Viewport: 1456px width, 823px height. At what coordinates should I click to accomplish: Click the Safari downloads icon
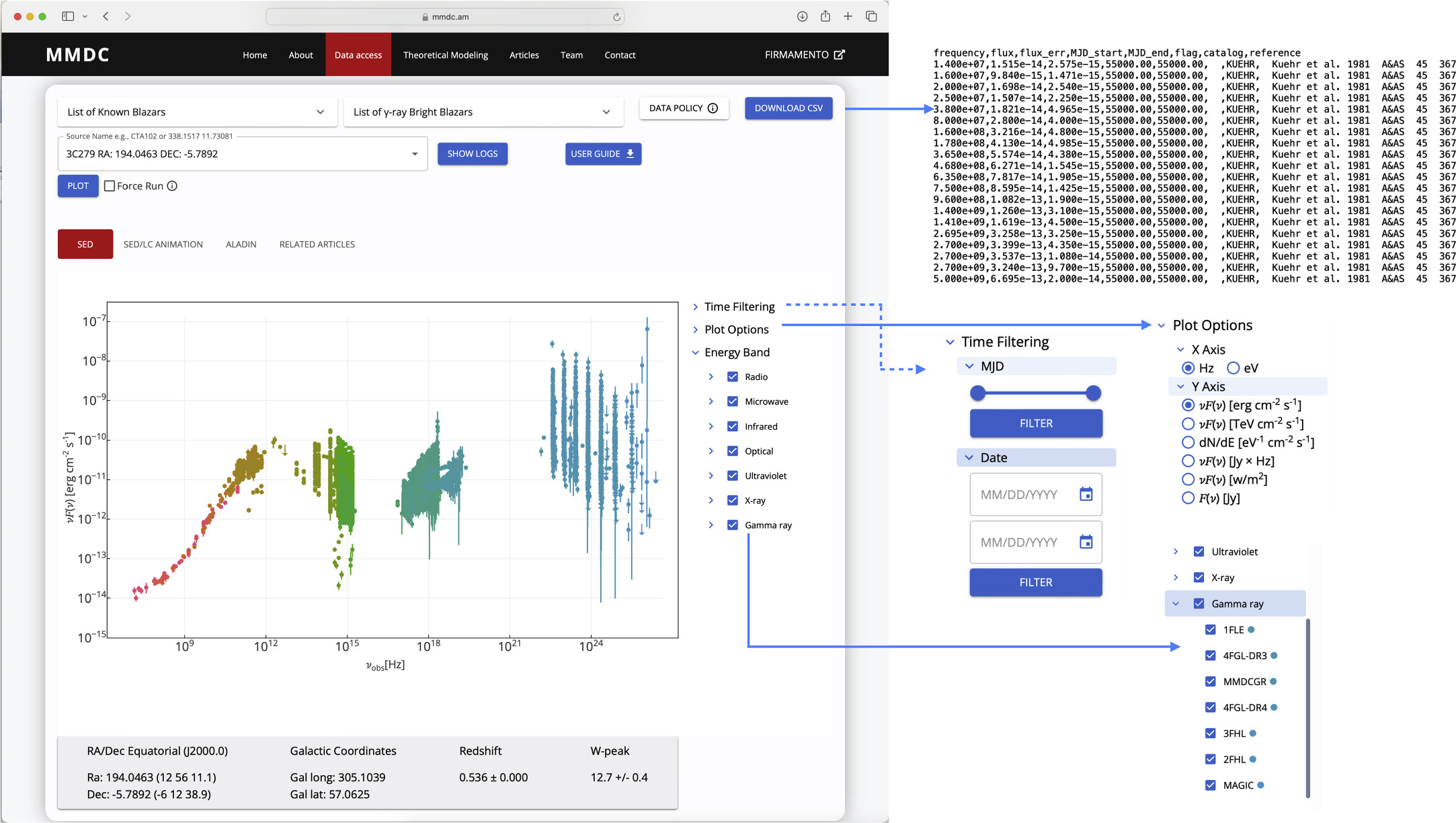point(802,16)
